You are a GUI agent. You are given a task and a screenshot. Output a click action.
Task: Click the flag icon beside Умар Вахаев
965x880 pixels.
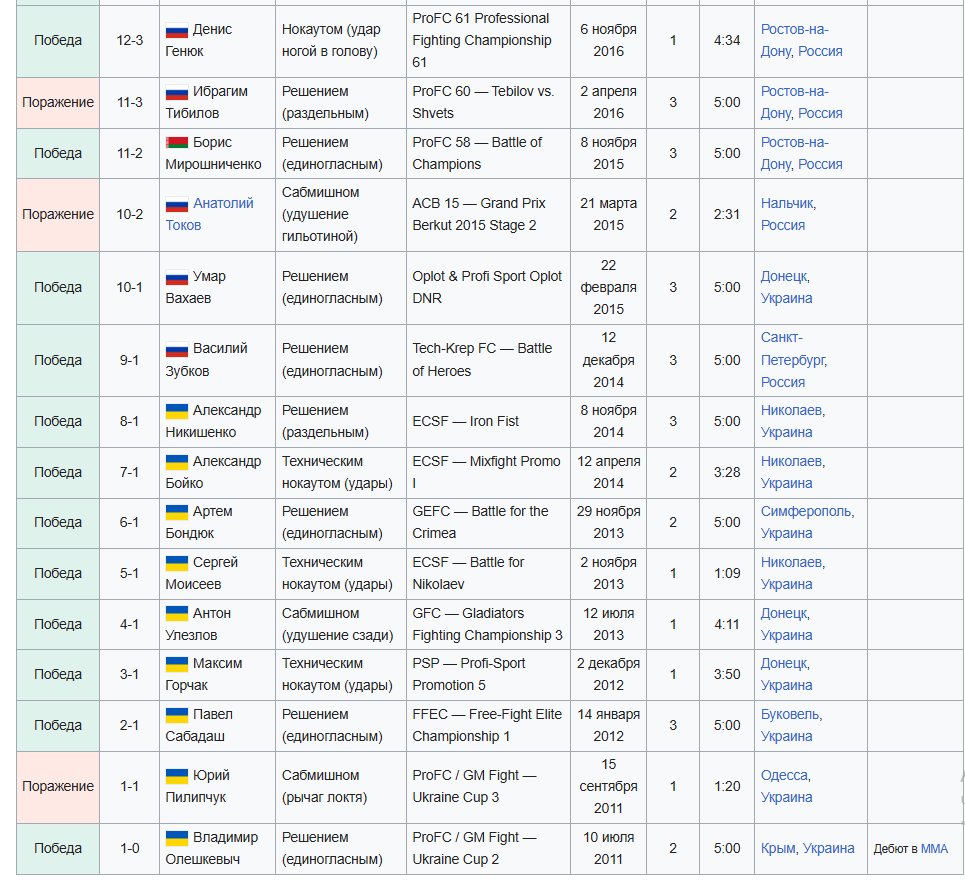(177, 277)
